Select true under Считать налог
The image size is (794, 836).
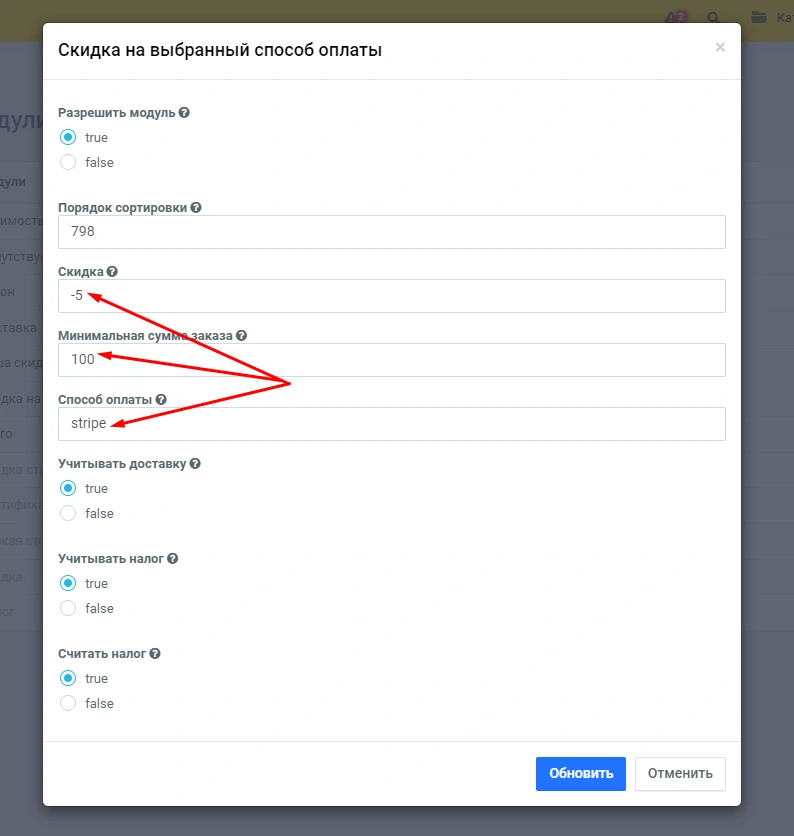point(68,678)
